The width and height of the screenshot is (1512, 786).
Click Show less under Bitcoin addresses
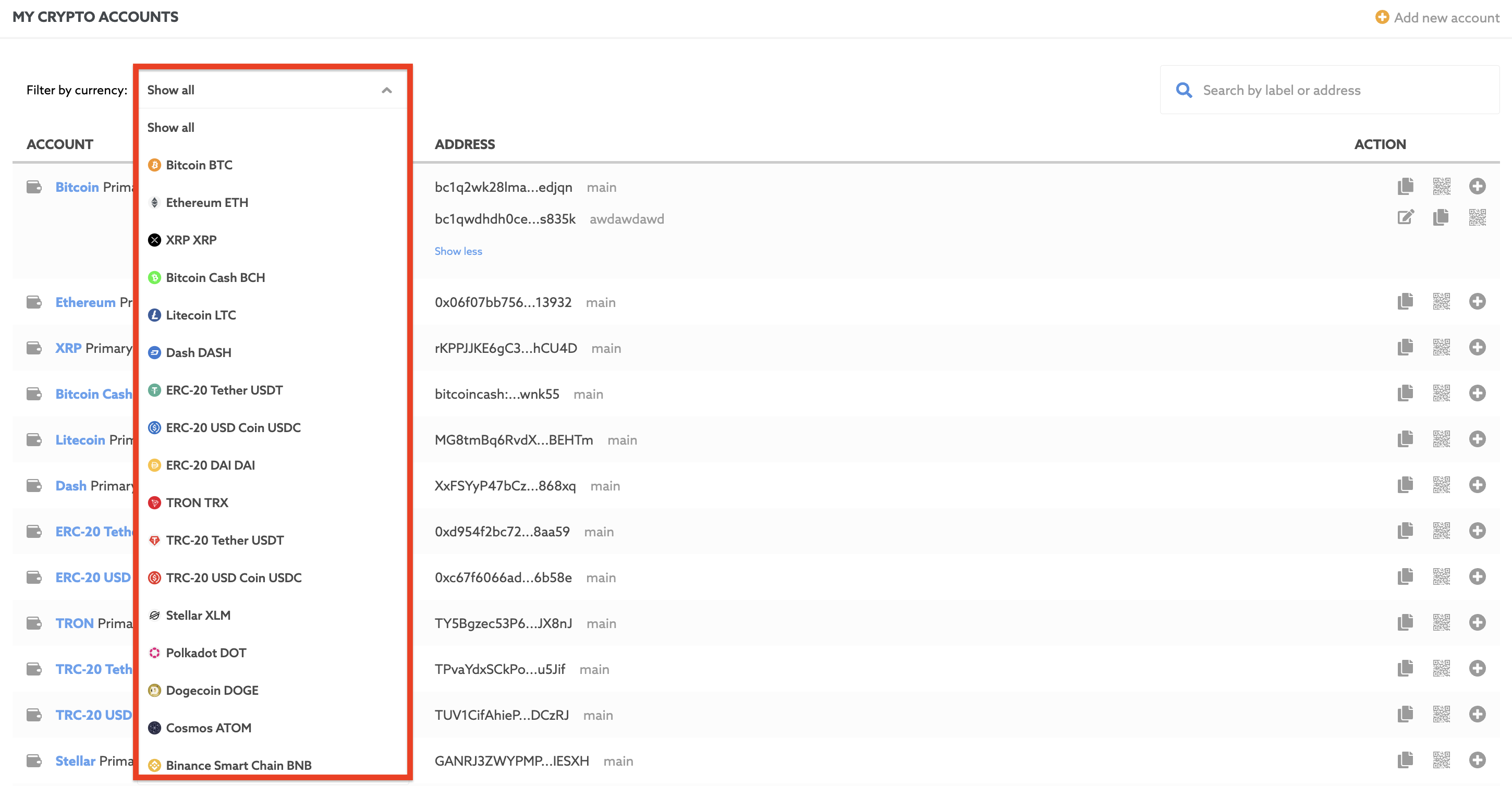point(458,251)
